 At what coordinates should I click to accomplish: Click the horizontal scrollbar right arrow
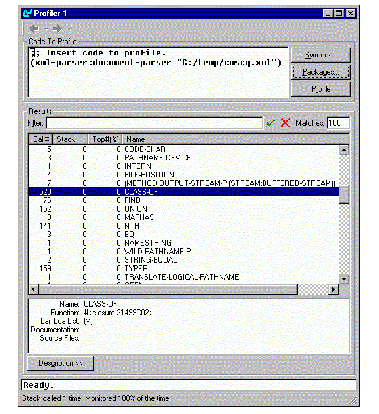coord(333,289)
